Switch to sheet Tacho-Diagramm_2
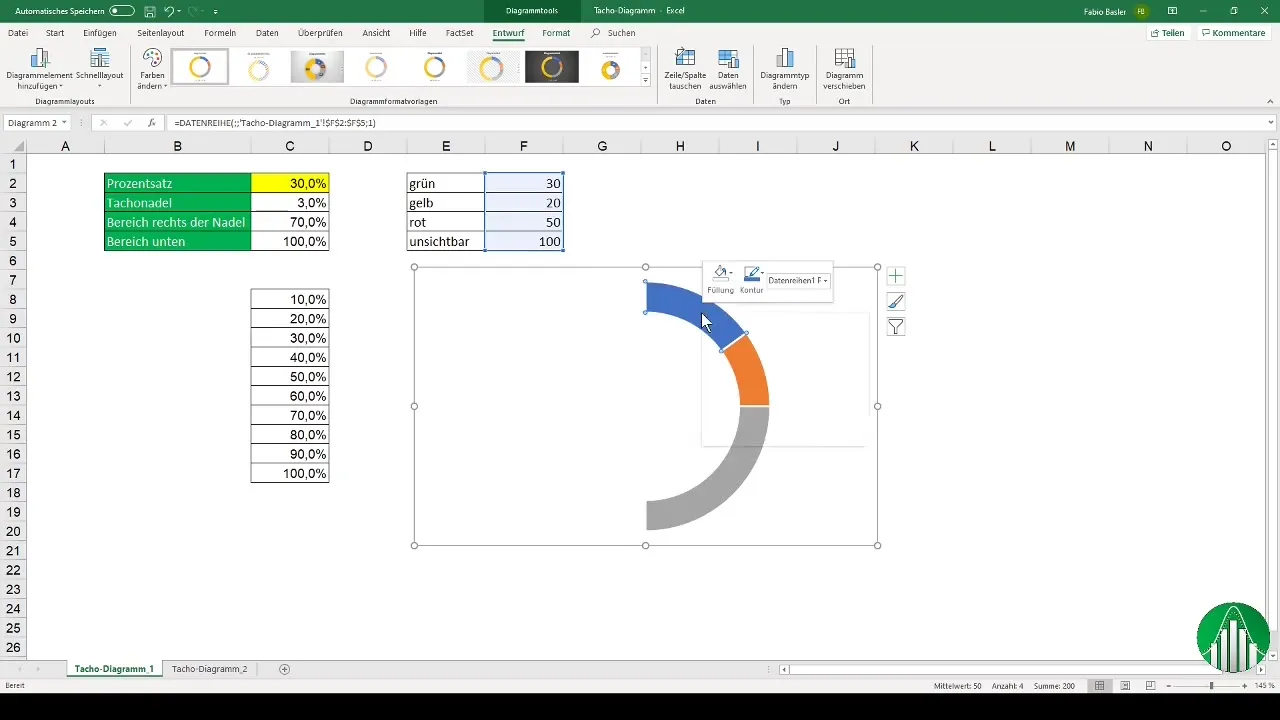1280x720 pixels. tap(209, 668)
